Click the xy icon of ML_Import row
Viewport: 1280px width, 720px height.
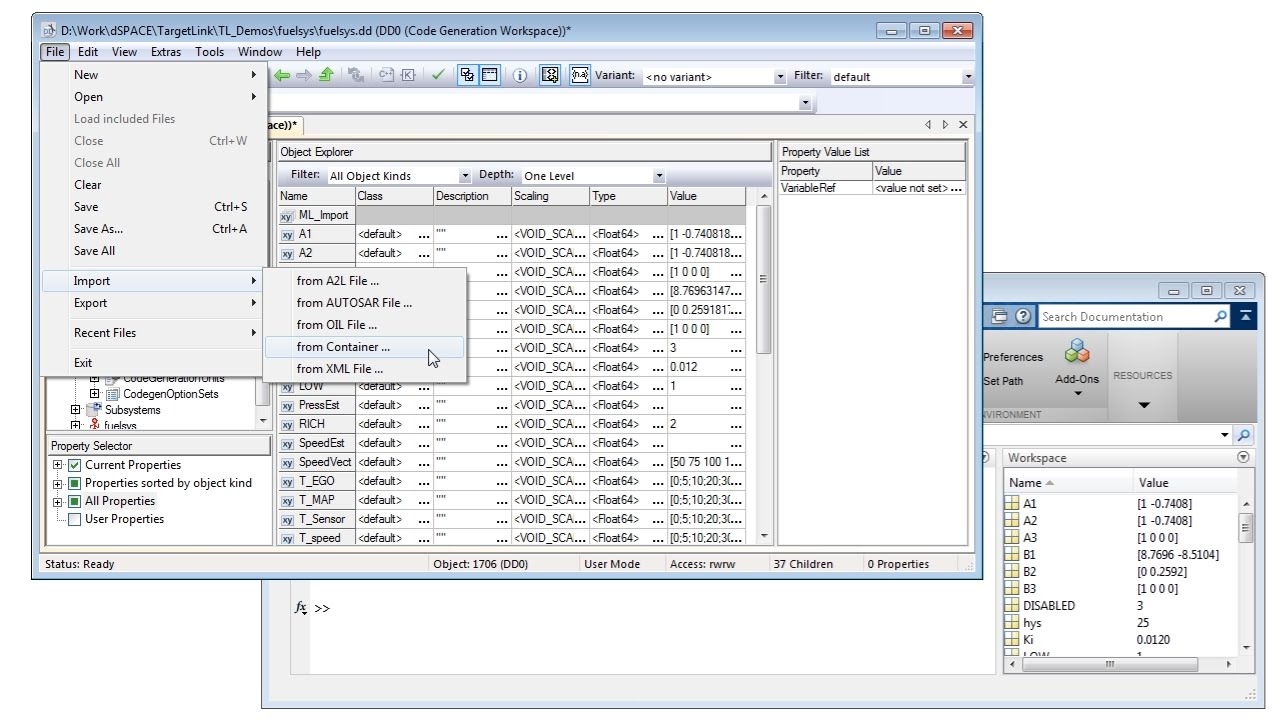pos(287,215)
